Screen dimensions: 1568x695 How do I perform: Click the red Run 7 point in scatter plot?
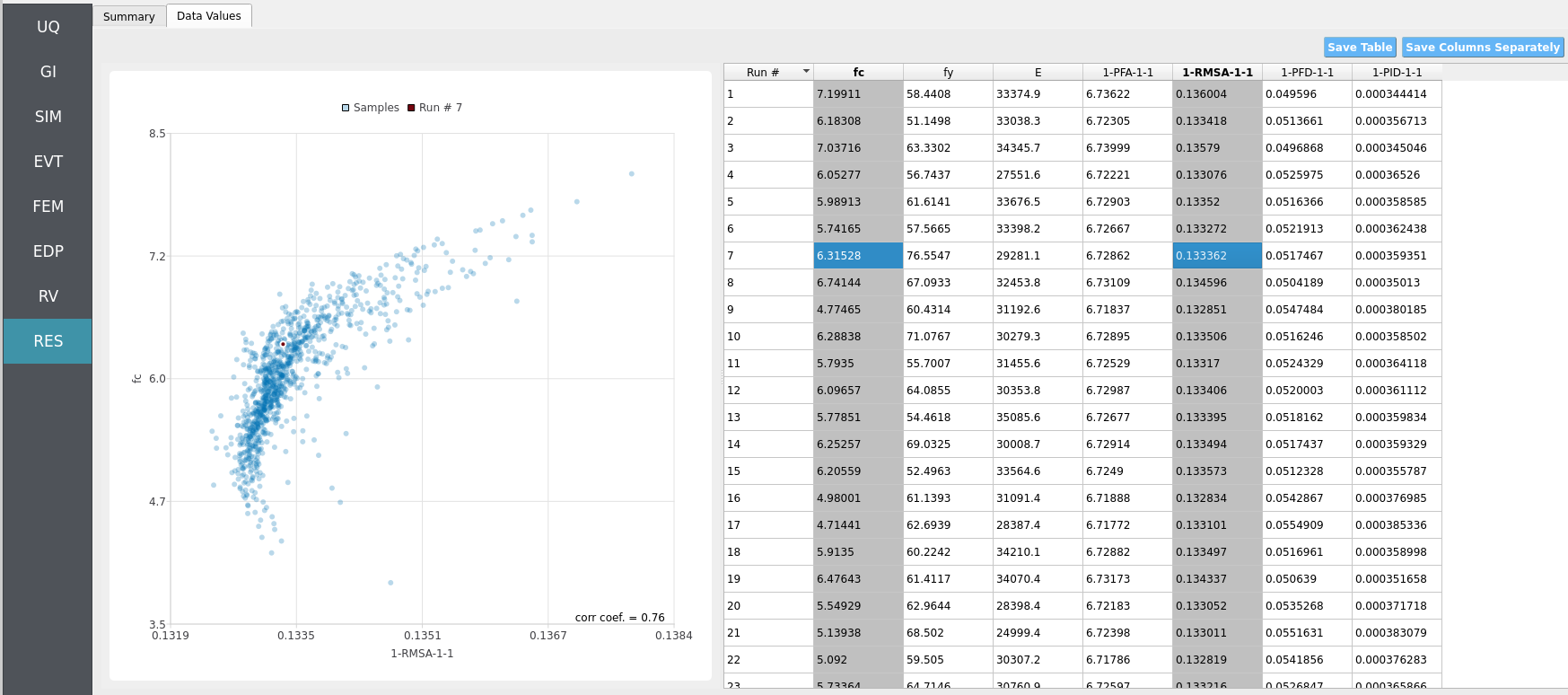point(283,344)
